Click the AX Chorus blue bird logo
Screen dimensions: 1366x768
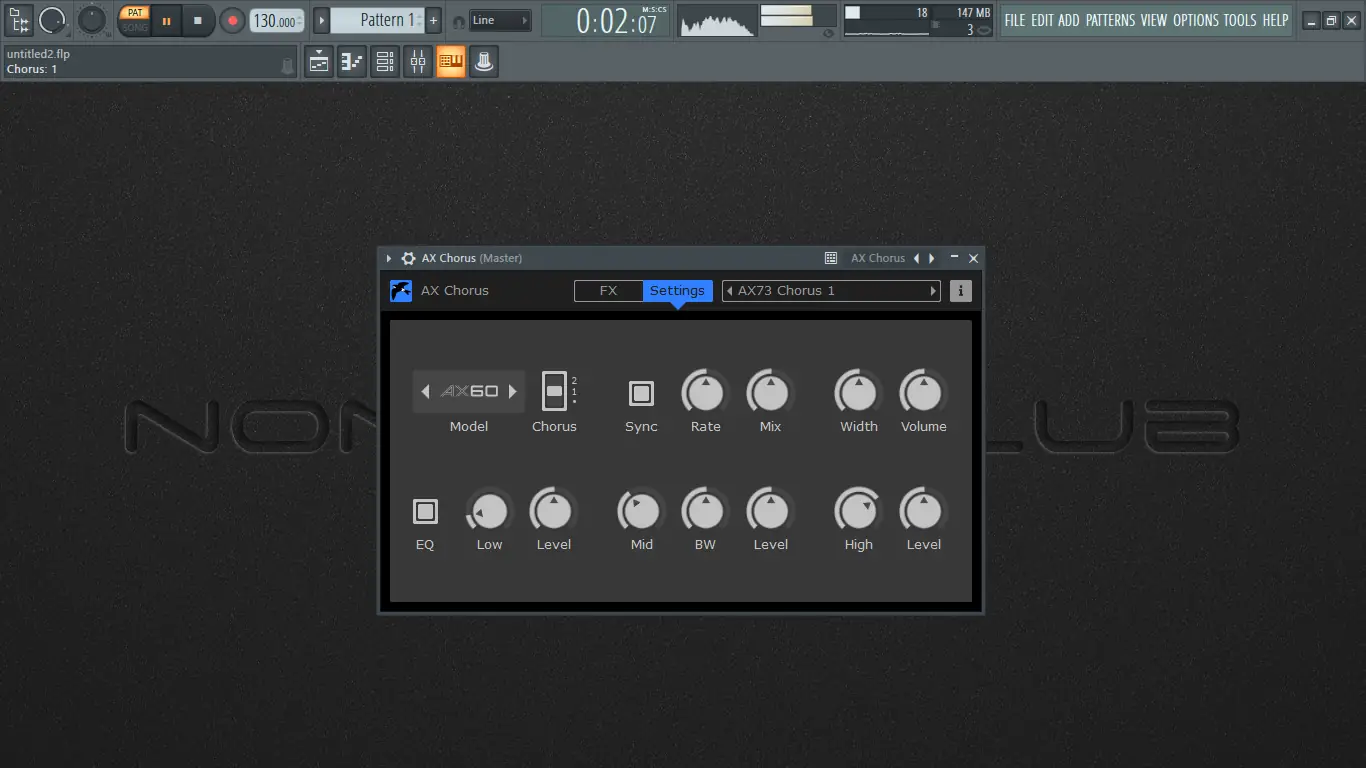pyautogui.click(x=401, y=291)
